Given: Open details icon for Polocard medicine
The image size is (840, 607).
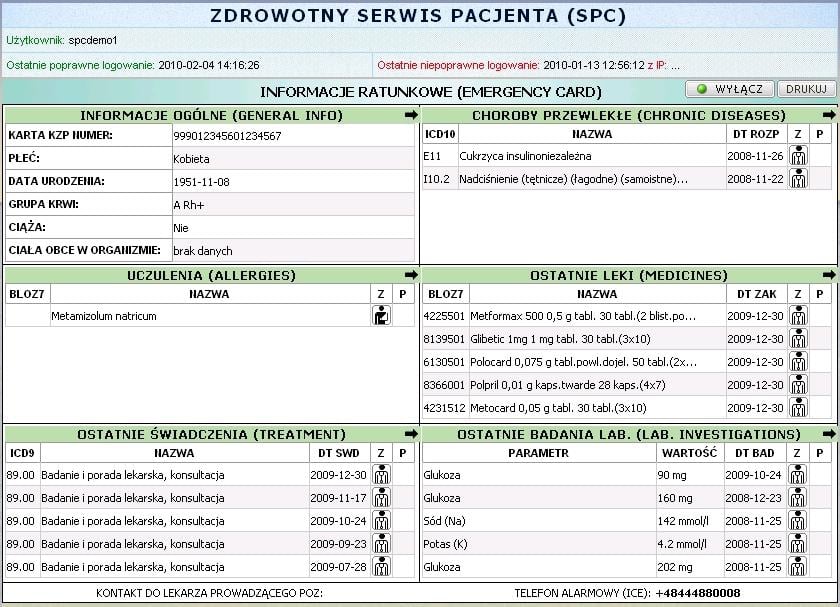Looking at the screenshot, I should [x=796, y=363].
